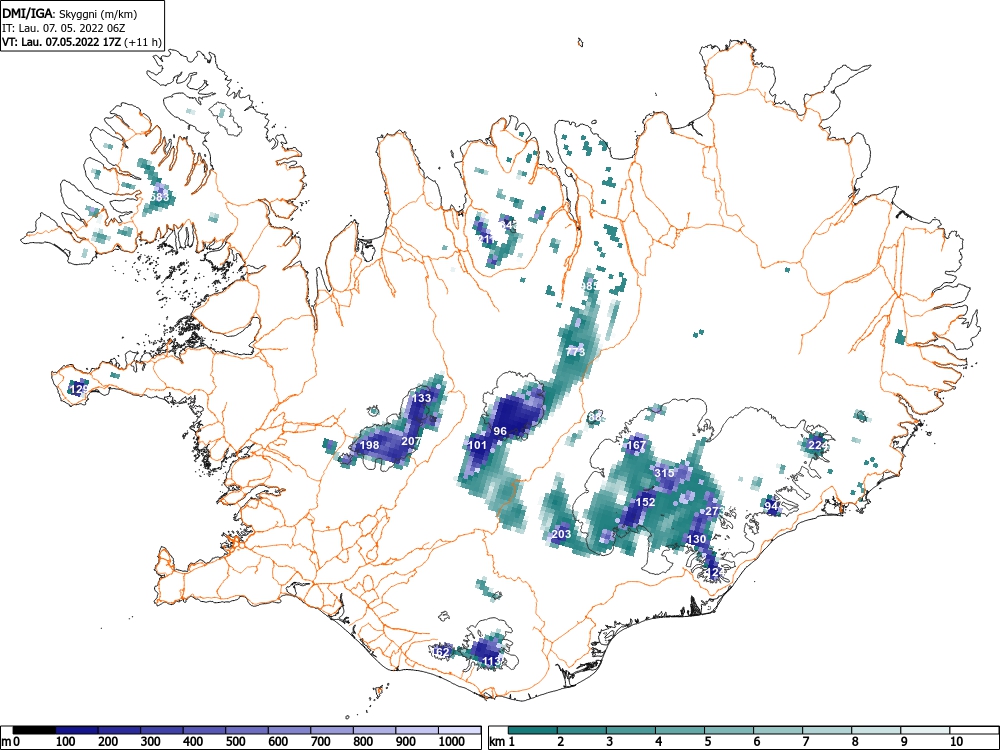
Task: Click the '207' visibility value on the map
Action: coord(411,441)
